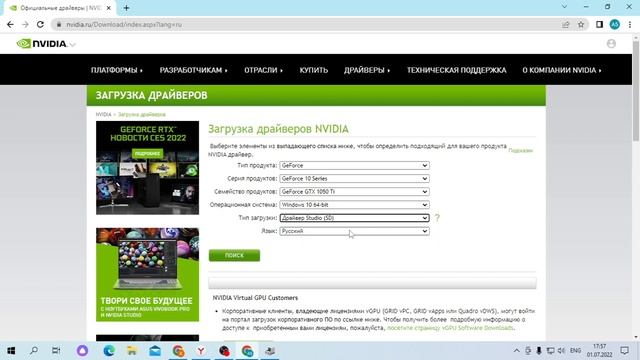Open Windows taskbar search
Screen dimensions: 640x360
coord(34,351)
